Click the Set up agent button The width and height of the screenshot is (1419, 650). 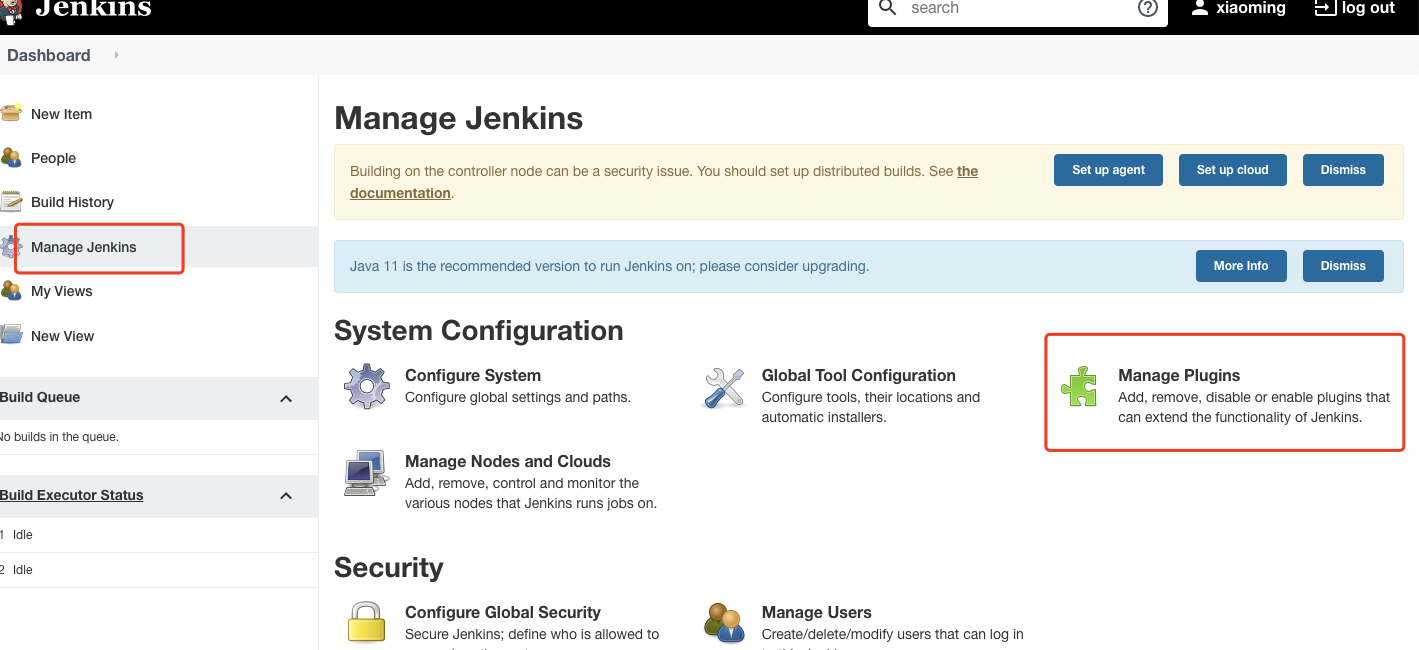(1108, 169)
